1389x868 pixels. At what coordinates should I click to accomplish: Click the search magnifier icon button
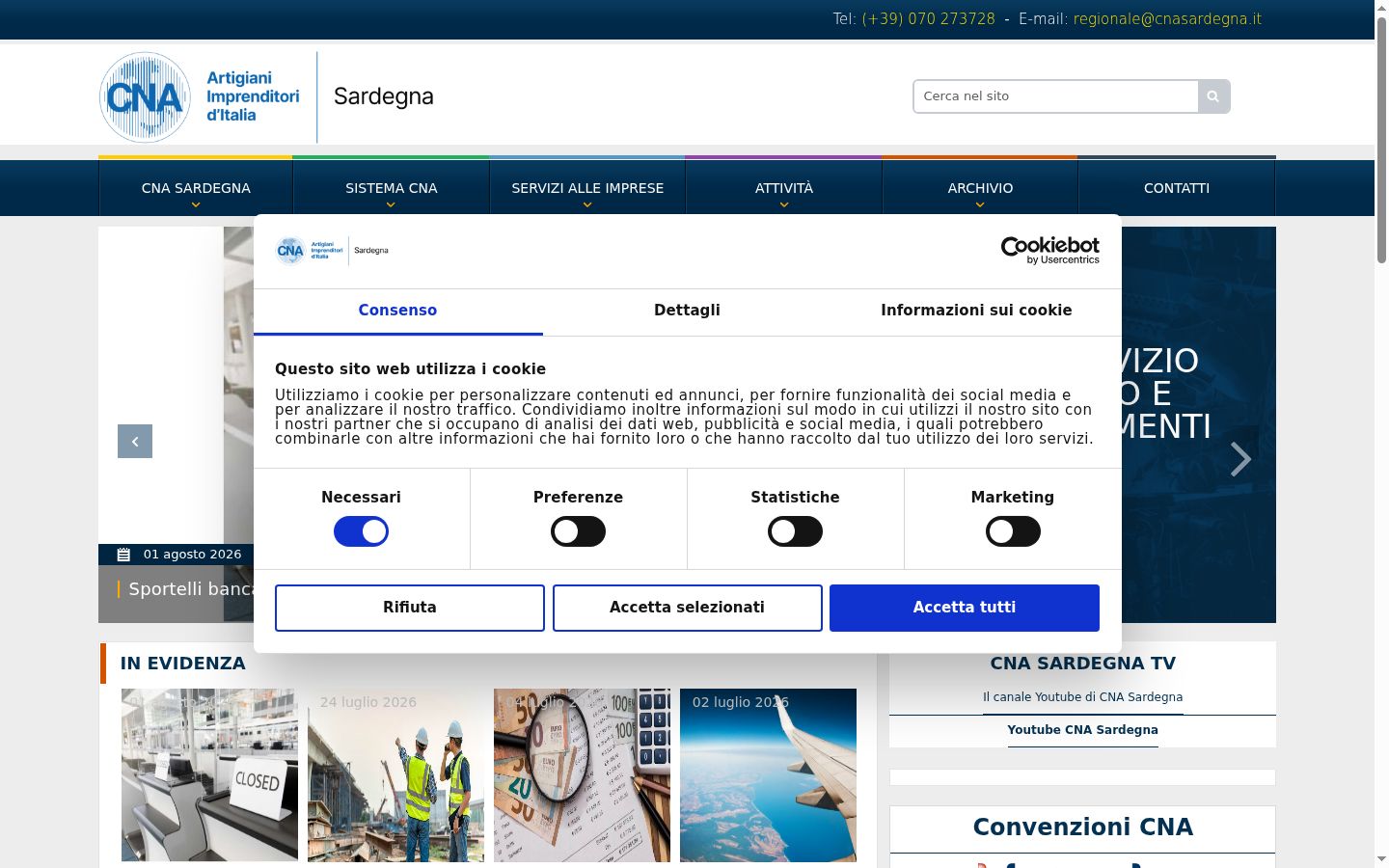(1213, 96)
